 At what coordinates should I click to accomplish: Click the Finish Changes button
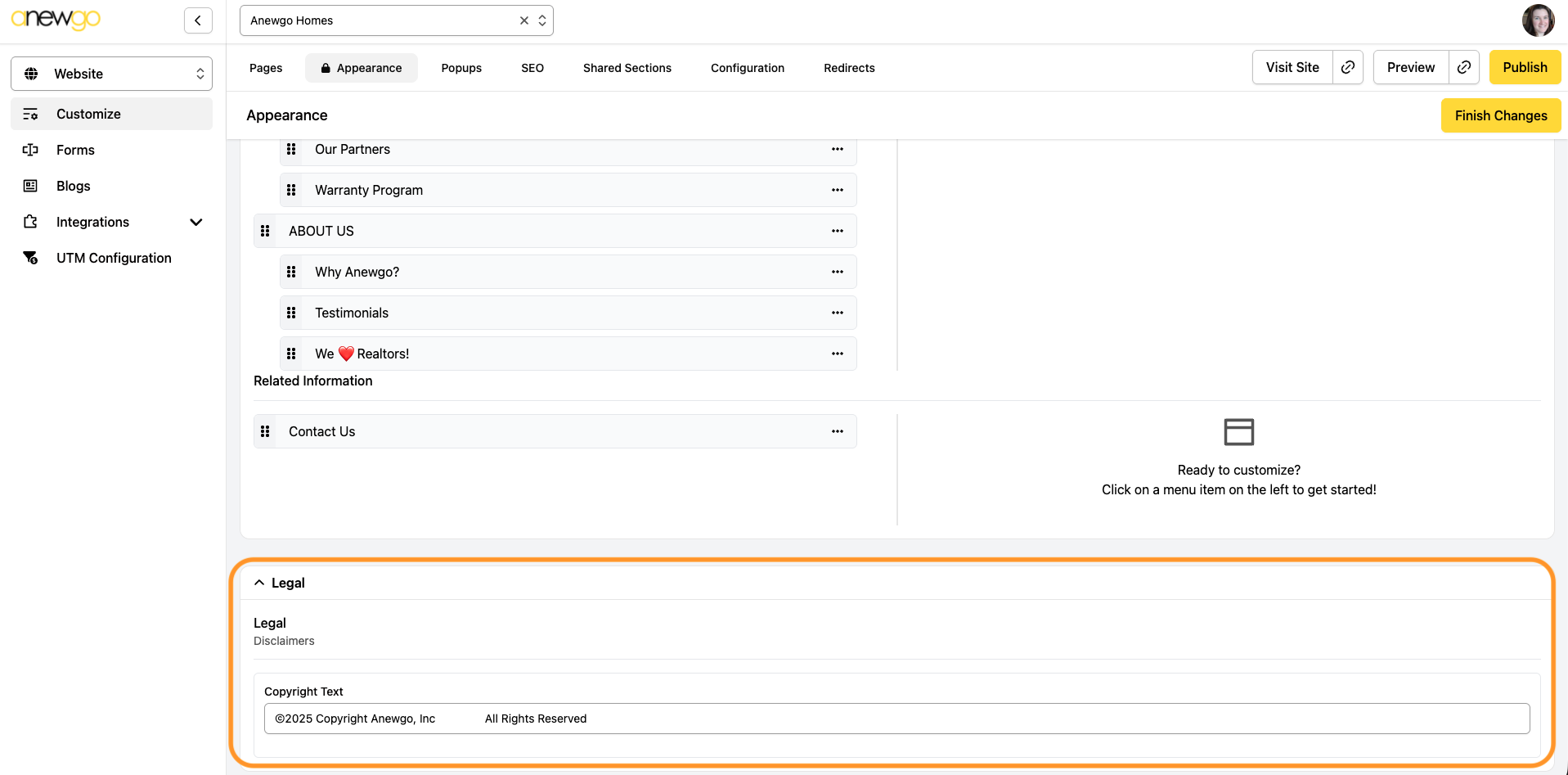click(x=1500, y=115)
